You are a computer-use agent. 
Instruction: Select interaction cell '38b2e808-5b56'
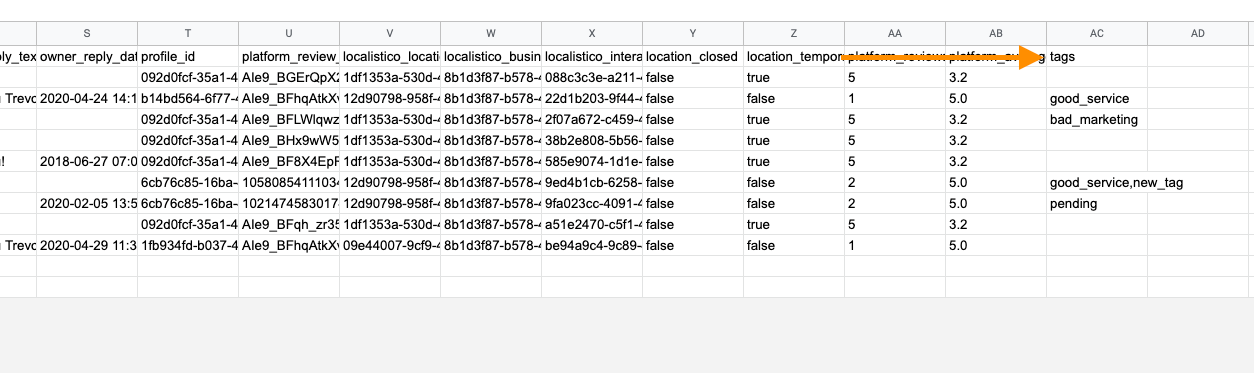click(x=592, y=141)
